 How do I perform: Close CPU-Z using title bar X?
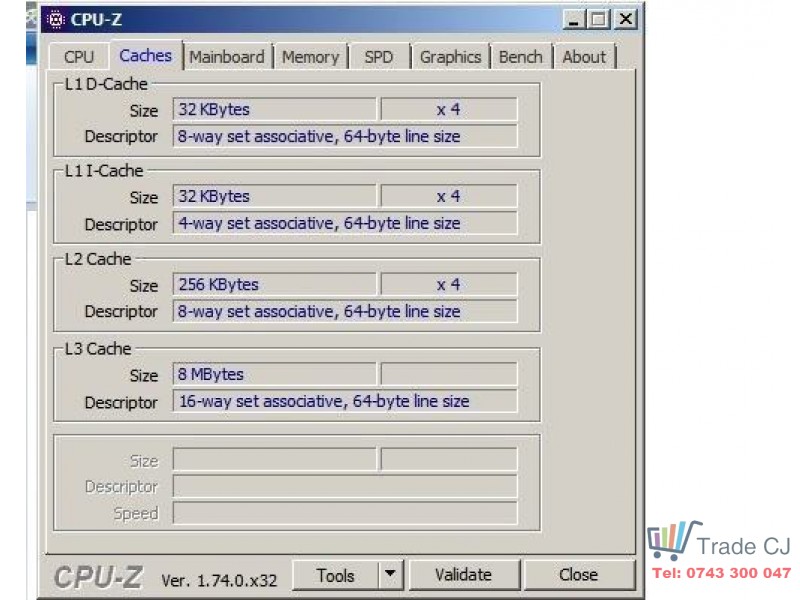[626, 20]
